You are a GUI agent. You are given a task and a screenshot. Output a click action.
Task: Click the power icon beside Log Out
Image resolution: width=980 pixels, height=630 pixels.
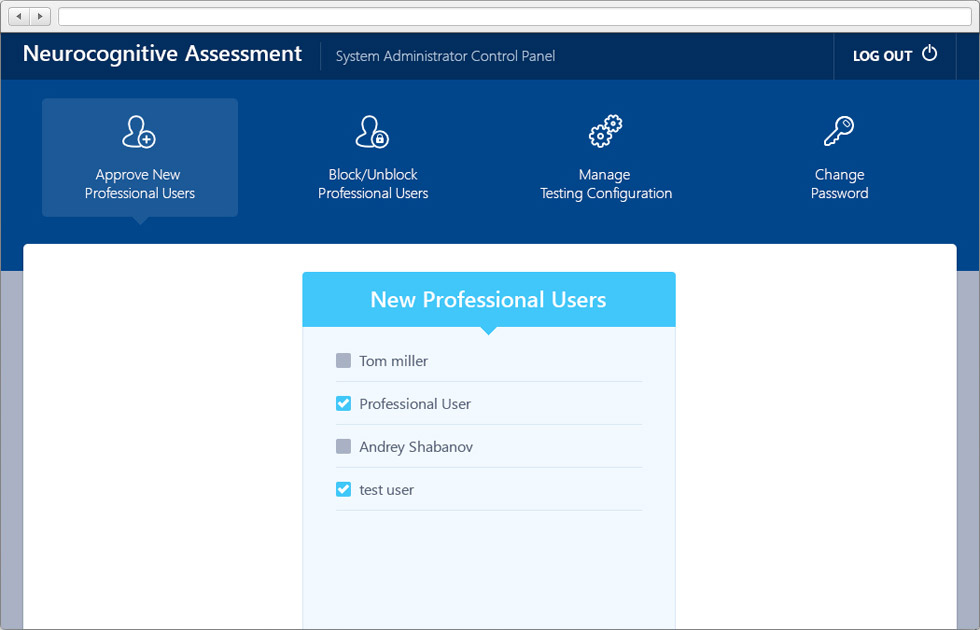[929, 53]
